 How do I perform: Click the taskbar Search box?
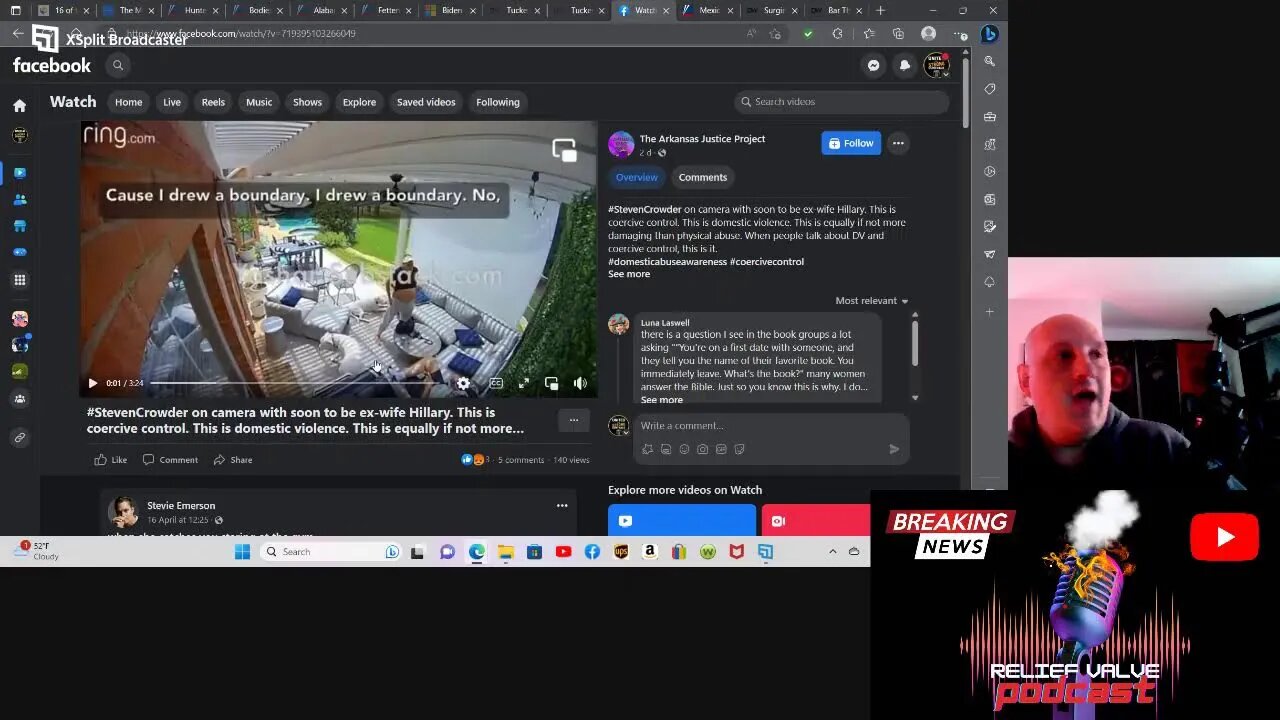(332, 552)
